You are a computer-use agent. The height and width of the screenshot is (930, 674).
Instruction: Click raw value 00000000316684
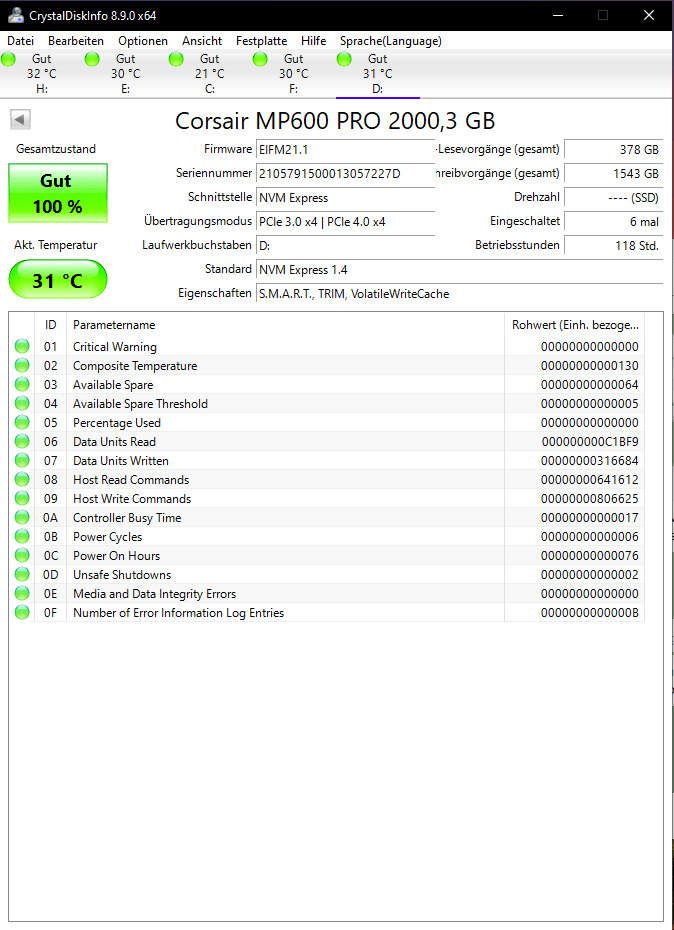590,460
